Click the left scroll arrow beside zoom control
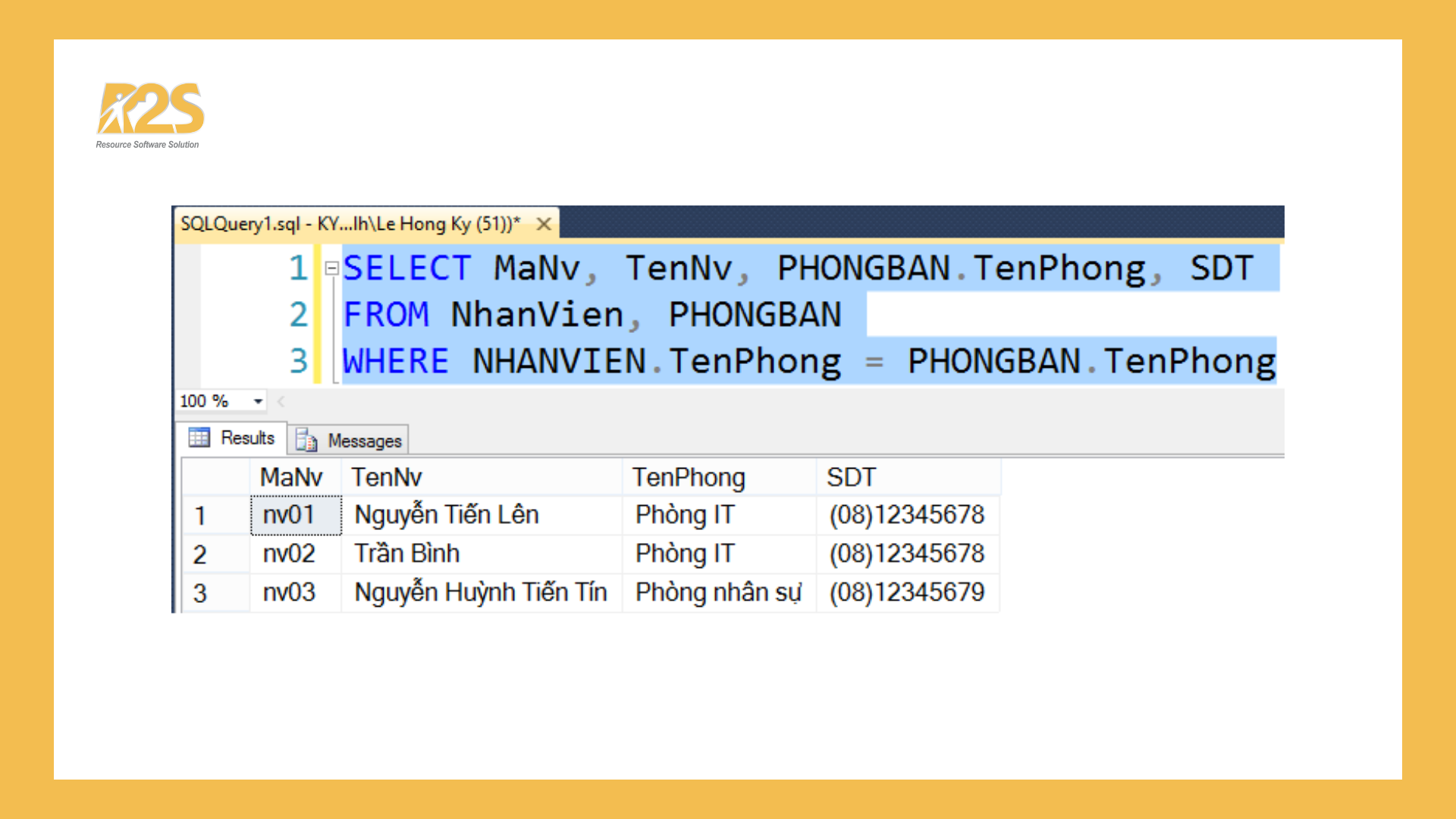This screenshot has width=1456, height=819. (x=281, y=400)
